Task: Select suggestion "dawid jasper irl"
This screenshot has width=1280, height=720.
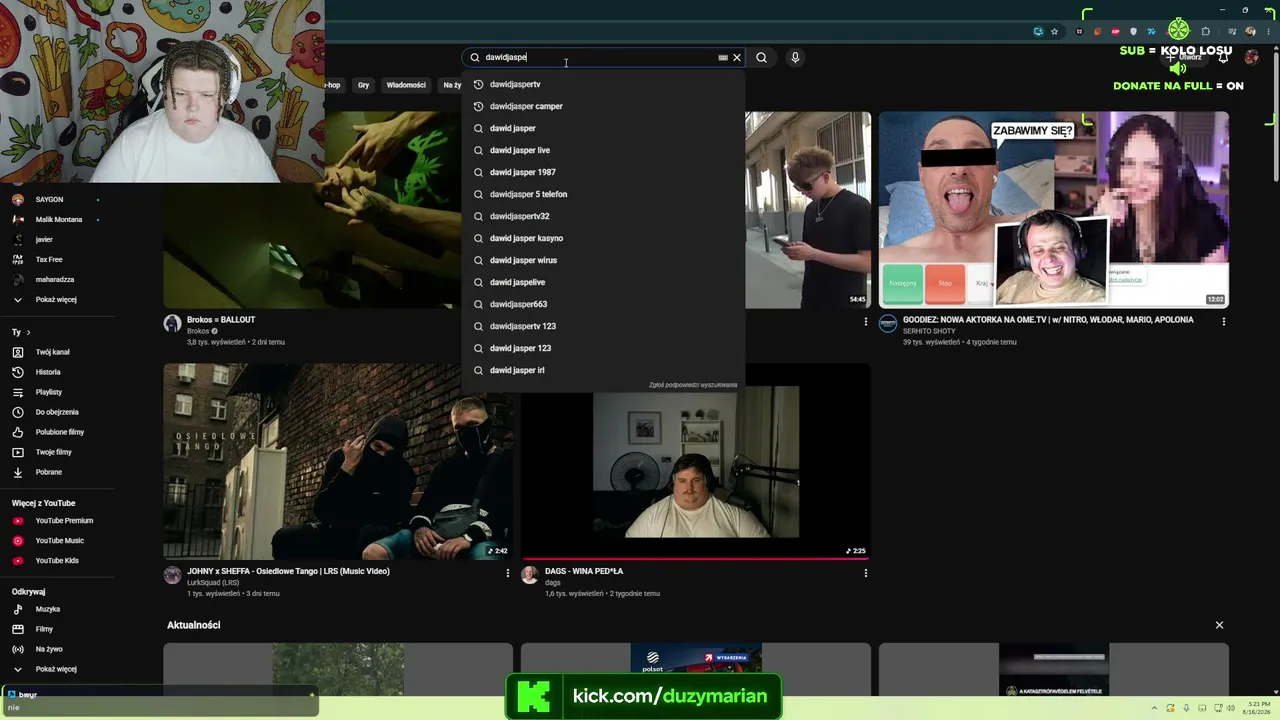Action: (x=603, y=370)
